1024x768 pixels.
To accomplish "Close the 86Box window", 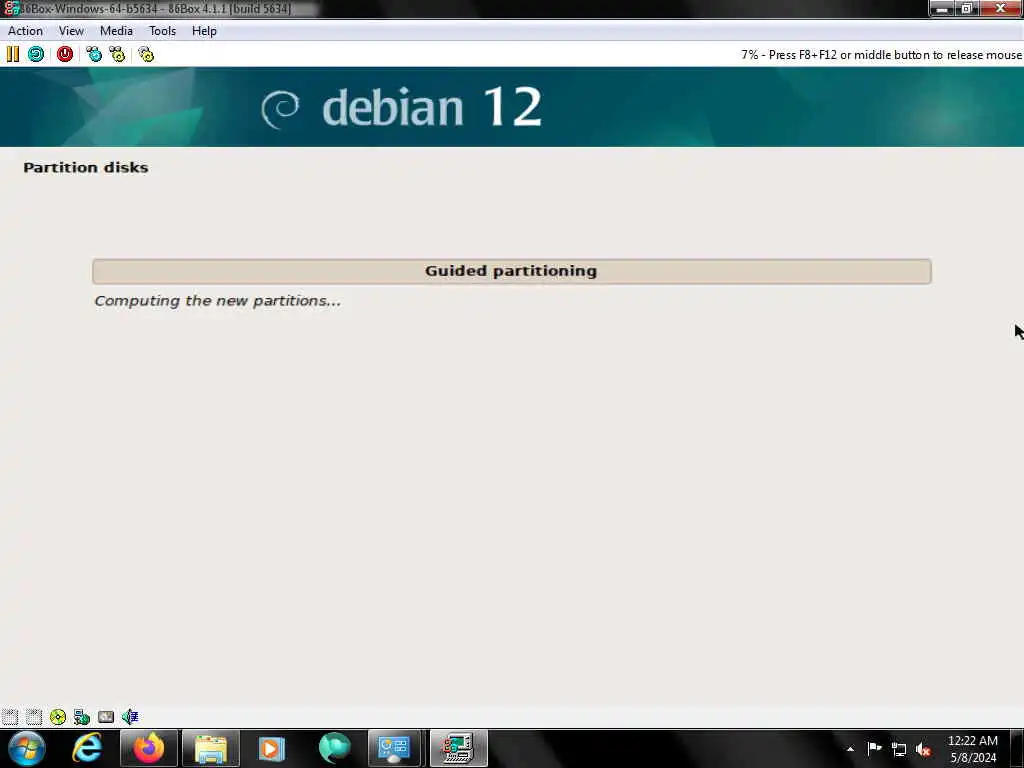I will pyautogui.click(x=1000, y=8).
